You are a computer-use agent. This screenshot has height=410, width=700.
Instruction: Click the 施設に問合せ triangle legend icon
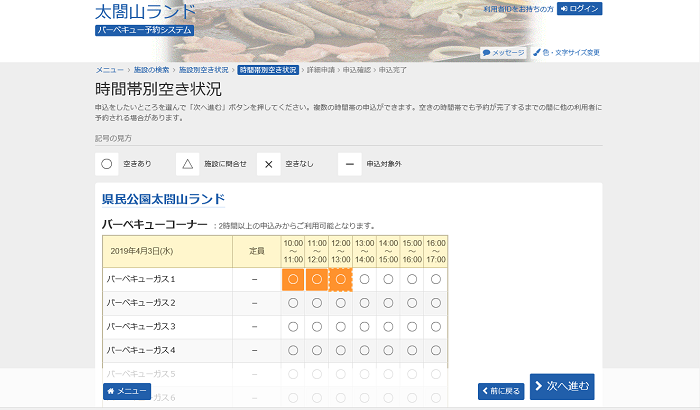pos(188,164)
